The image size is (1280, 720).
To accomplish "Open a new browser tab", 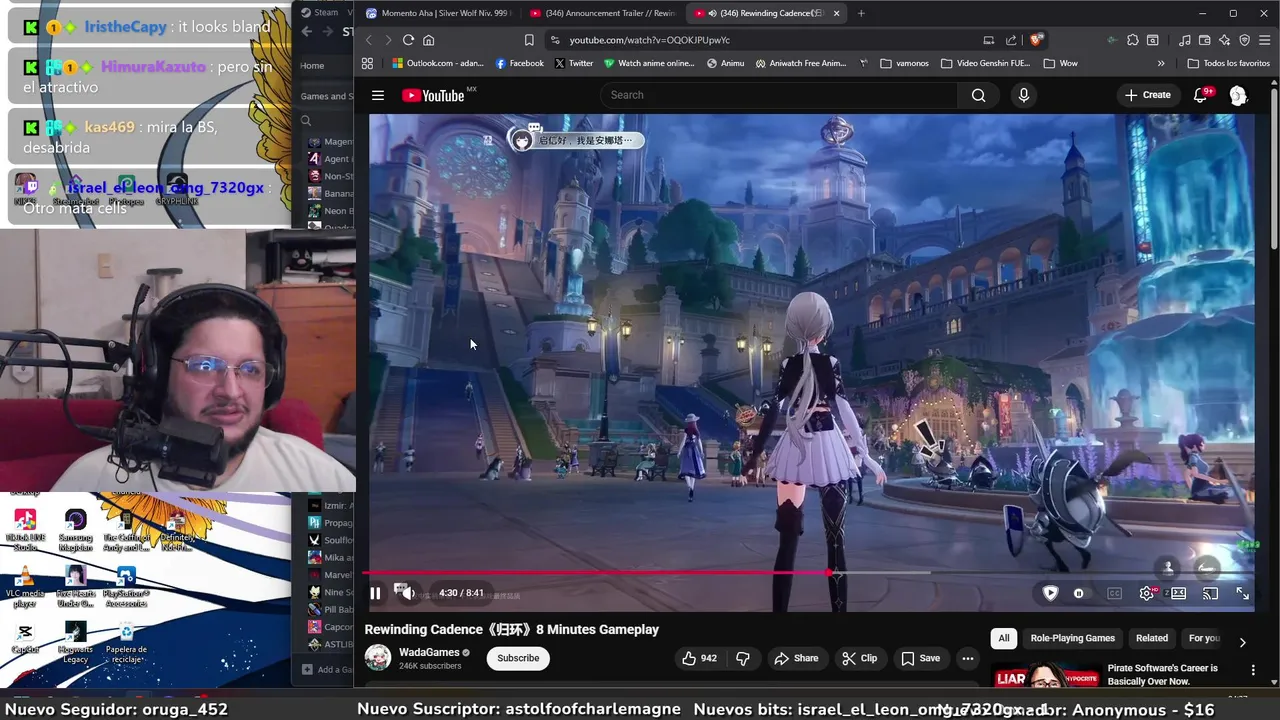I will 861,13.
